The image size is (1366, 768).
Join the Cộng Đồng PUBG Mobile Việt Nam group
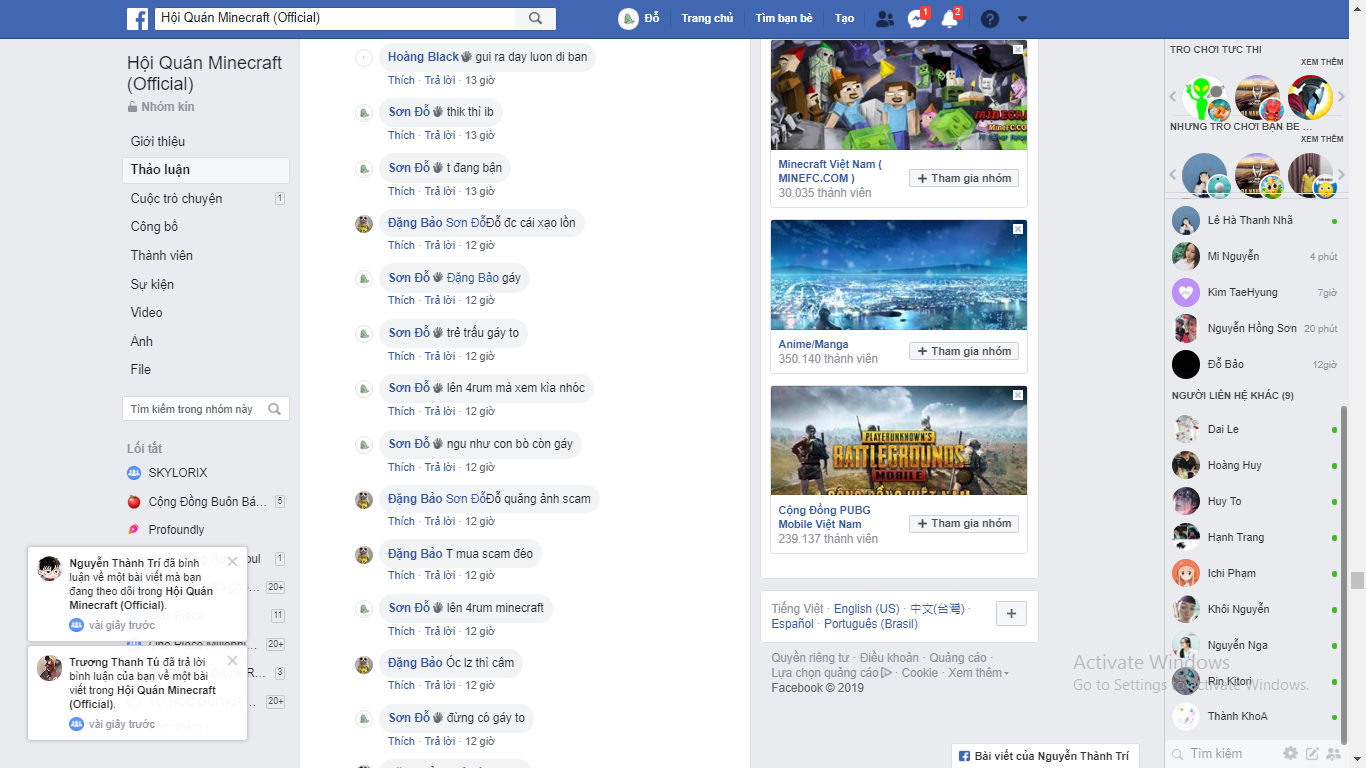[x=964, y=523]
